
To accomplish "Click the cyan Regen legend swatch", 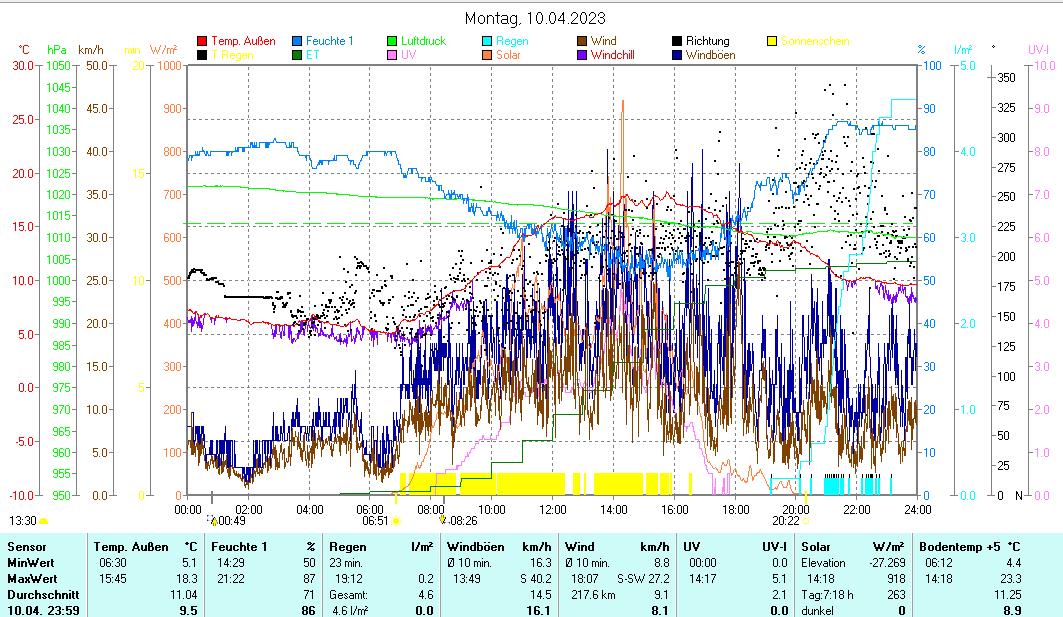I will click(487, 42).
